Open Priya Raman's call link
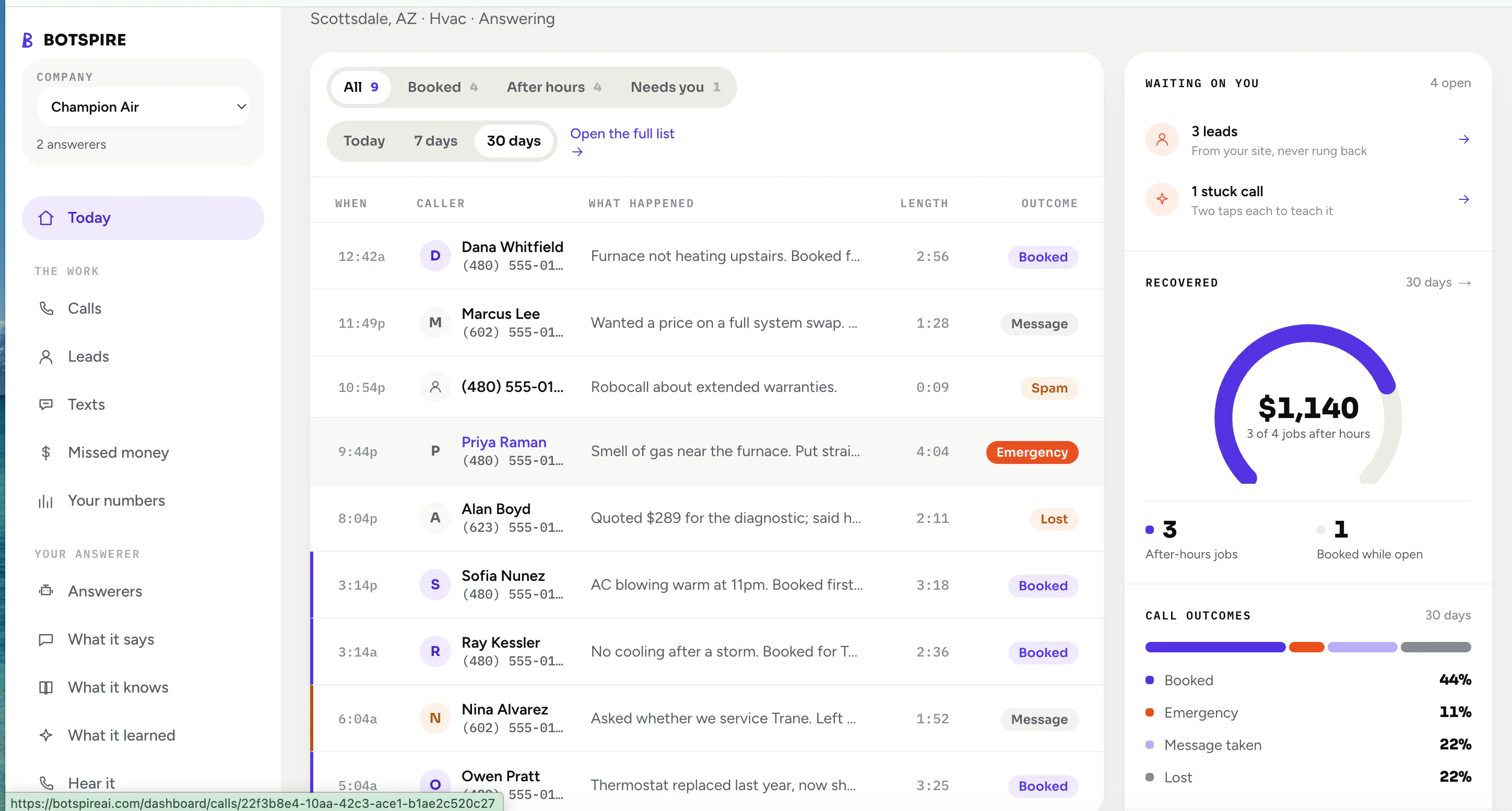Screen dimensions: 1512x811 504,442
